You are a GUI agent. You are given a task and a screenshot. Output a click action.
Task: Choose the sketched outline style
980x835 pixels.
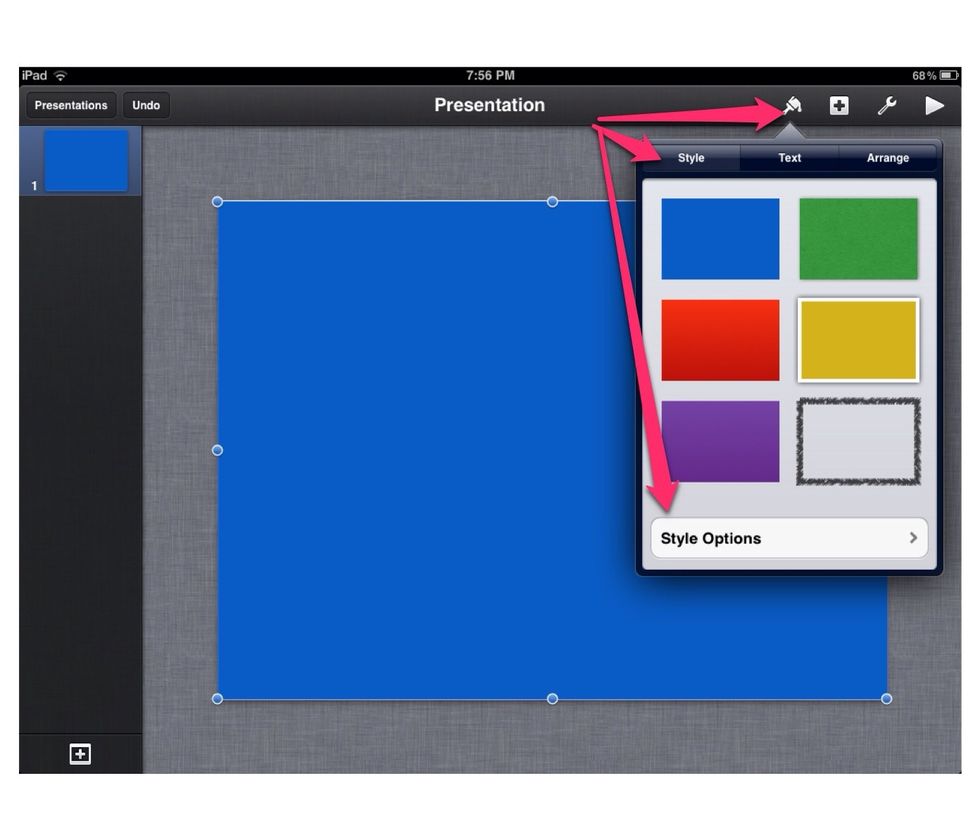click(x=858, y=441)
